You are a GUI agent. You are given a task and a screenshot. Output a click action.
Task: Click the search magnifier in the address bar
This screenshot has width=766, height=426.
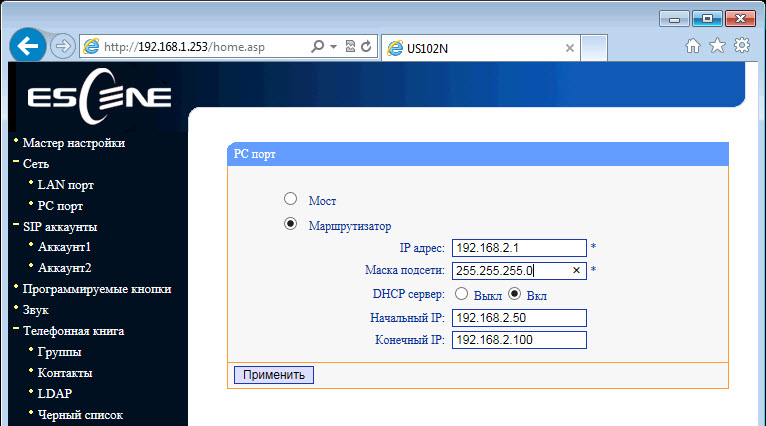pyautogui.click(x=318, y=46)
